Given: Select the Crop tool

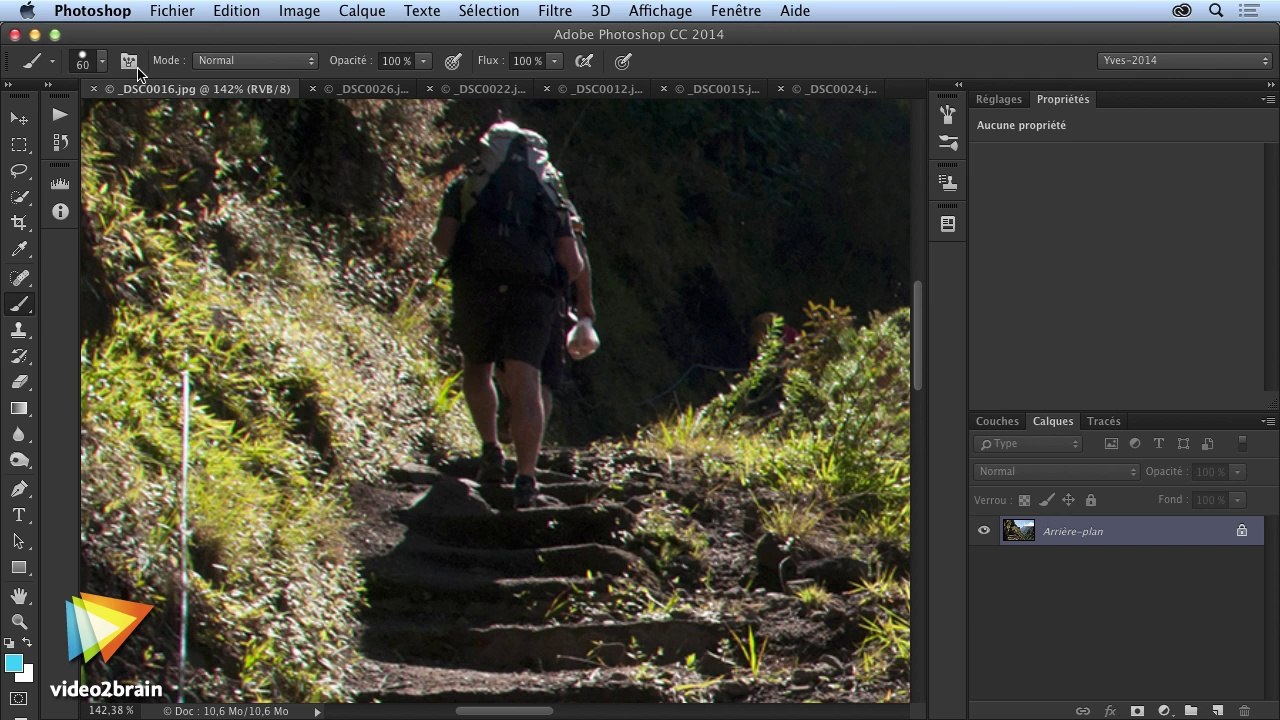Looking at the screenshot, I should 19,223.
